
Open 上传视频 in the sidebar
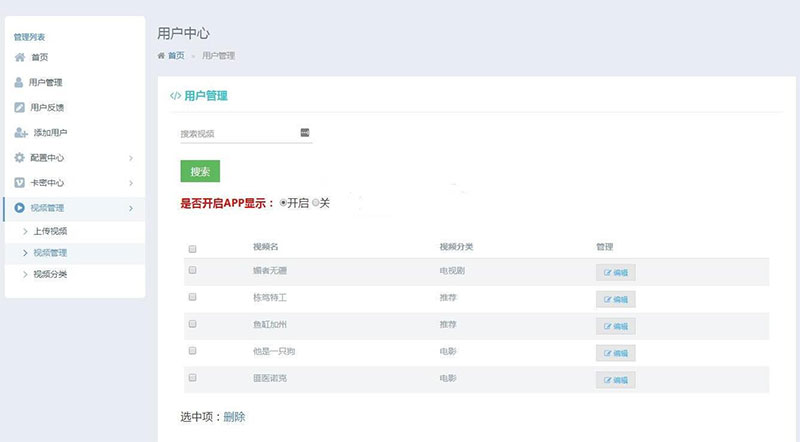coord(50,231)
